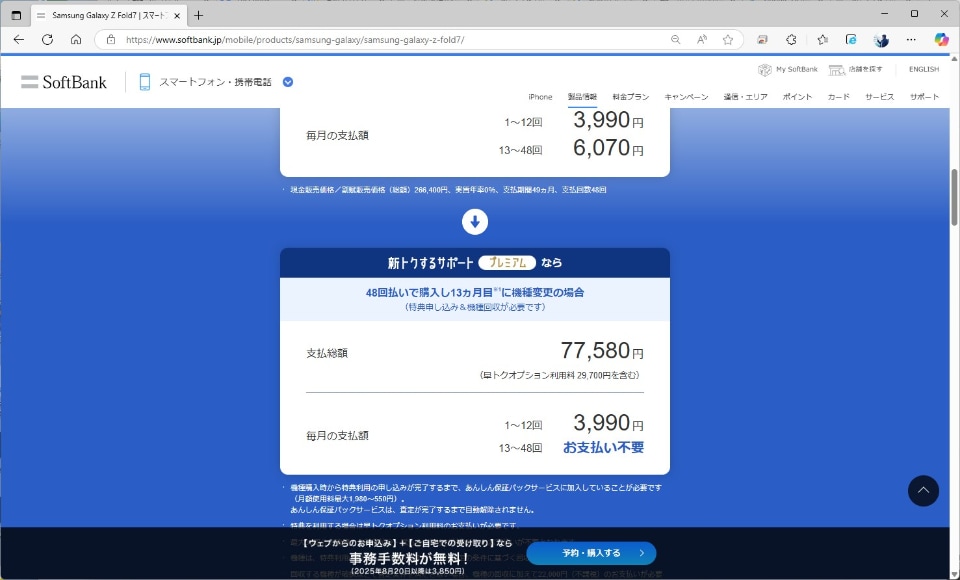Reload the page with refresh icon
This screenshot has width=960, height=580.
[47, 40]
